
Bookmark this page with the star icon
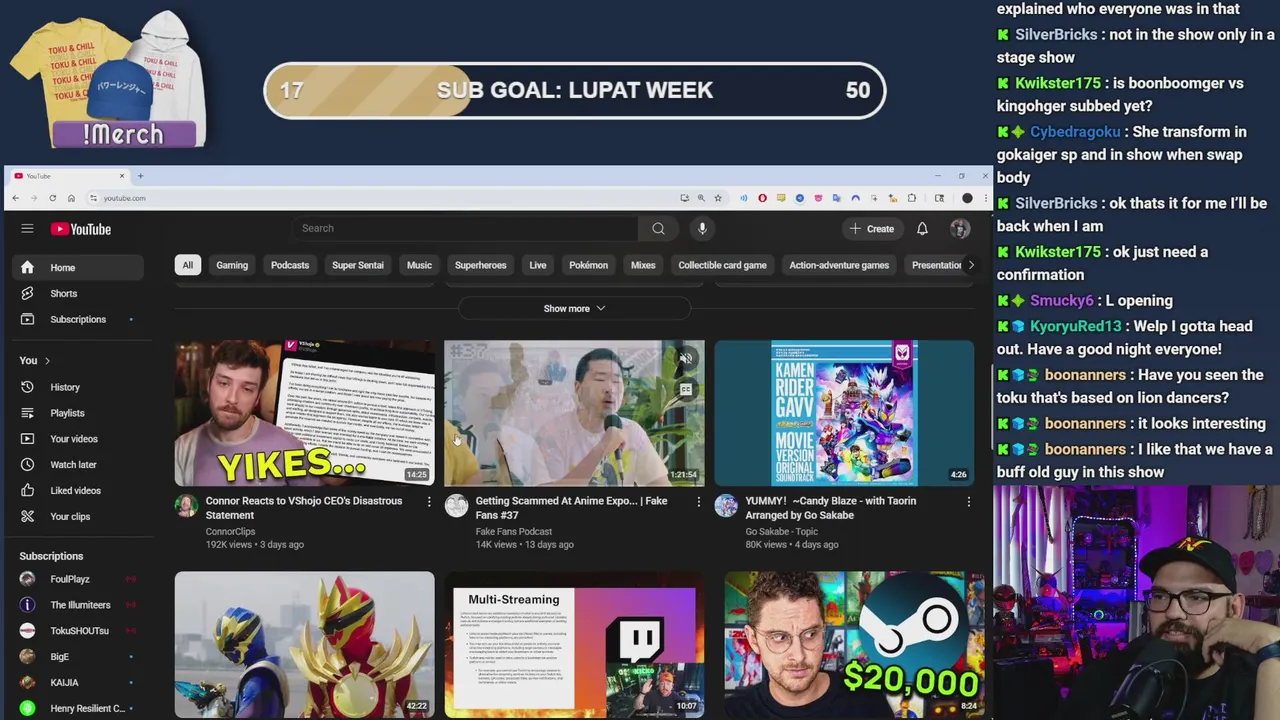[x=718, y=198]
